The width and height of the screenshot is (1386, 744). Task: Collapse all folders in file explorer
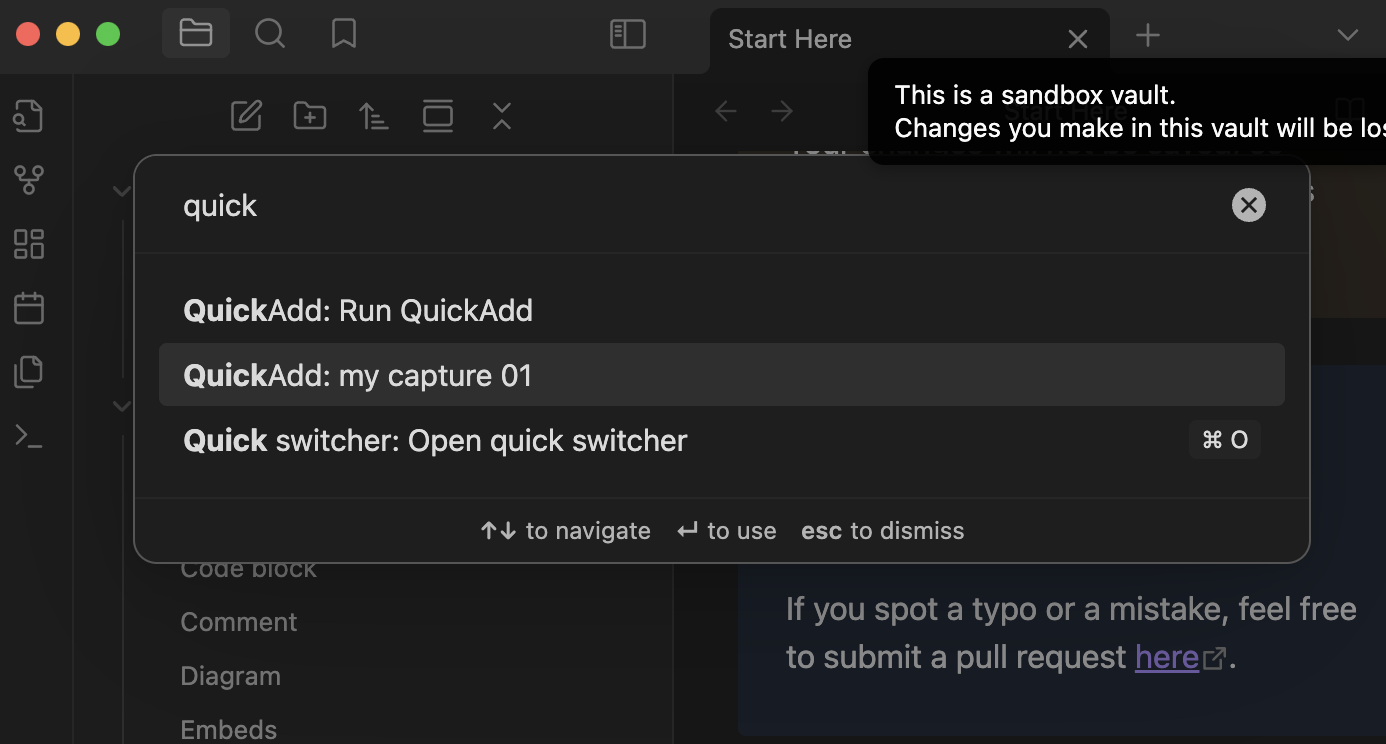click(502, 116)
